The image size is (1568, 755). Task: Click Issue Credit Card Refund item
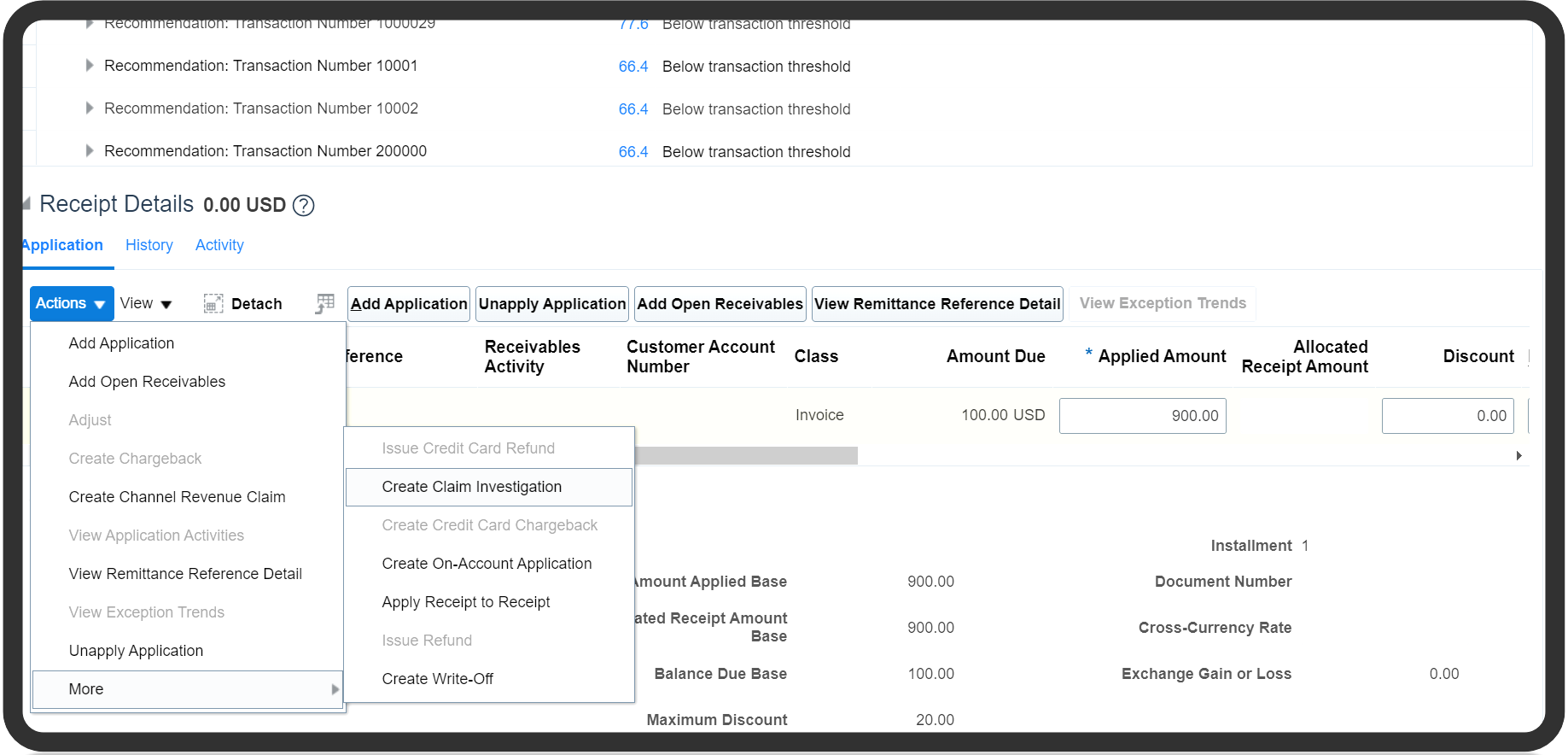coord(468,448)
